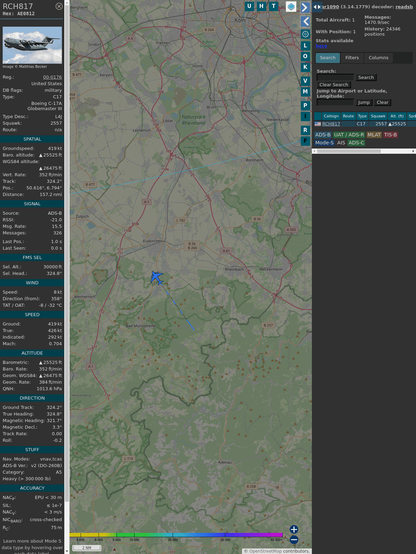Toggle the K map button
Viewport: 416px width, 554px height.
[x=305, y=67]
